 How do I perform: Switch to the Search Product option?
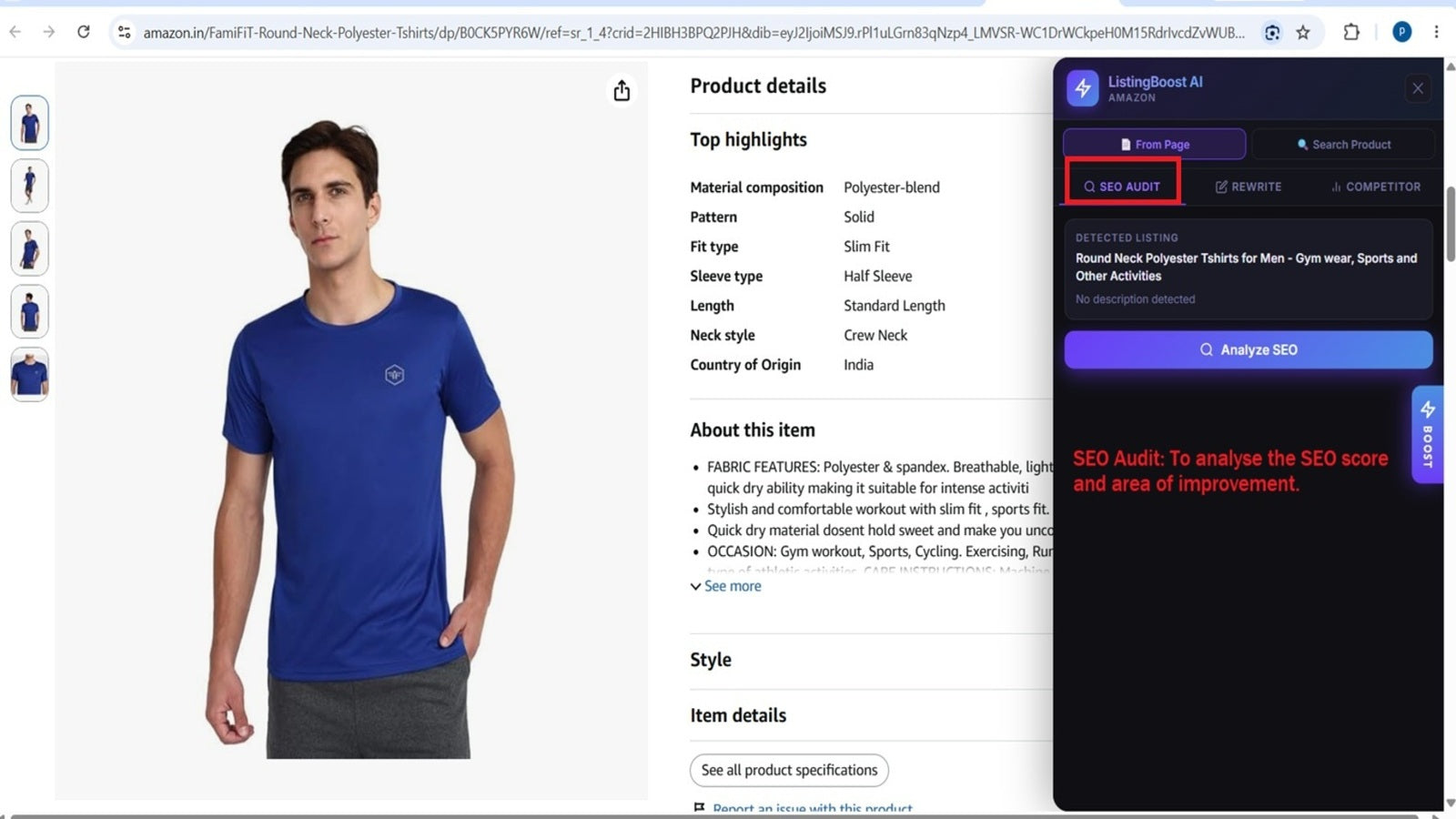(1343, 144)
